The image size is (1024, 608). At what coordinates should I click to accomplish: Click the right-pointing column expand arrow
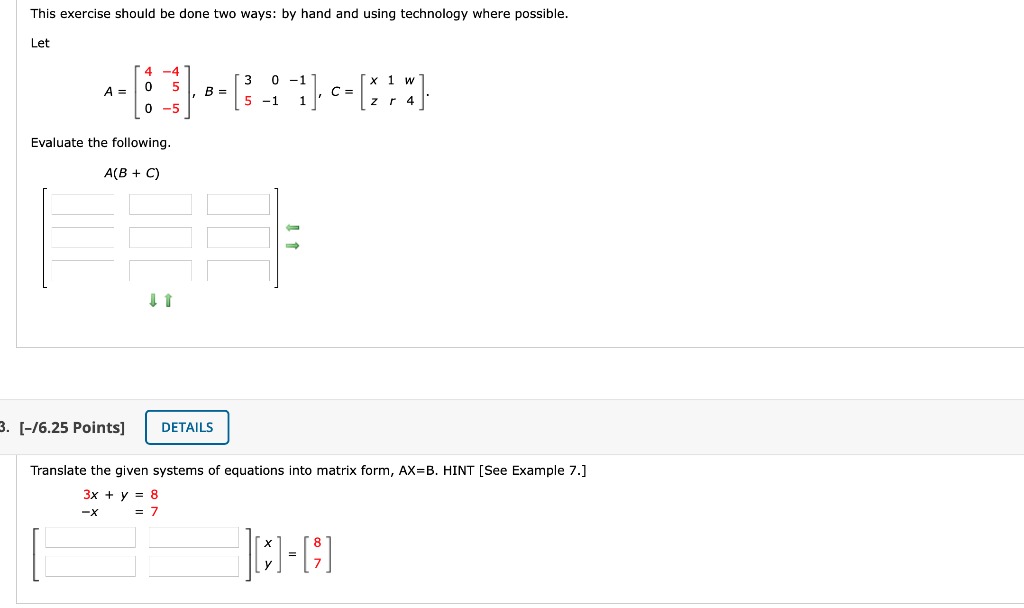(x=291, y=244)
